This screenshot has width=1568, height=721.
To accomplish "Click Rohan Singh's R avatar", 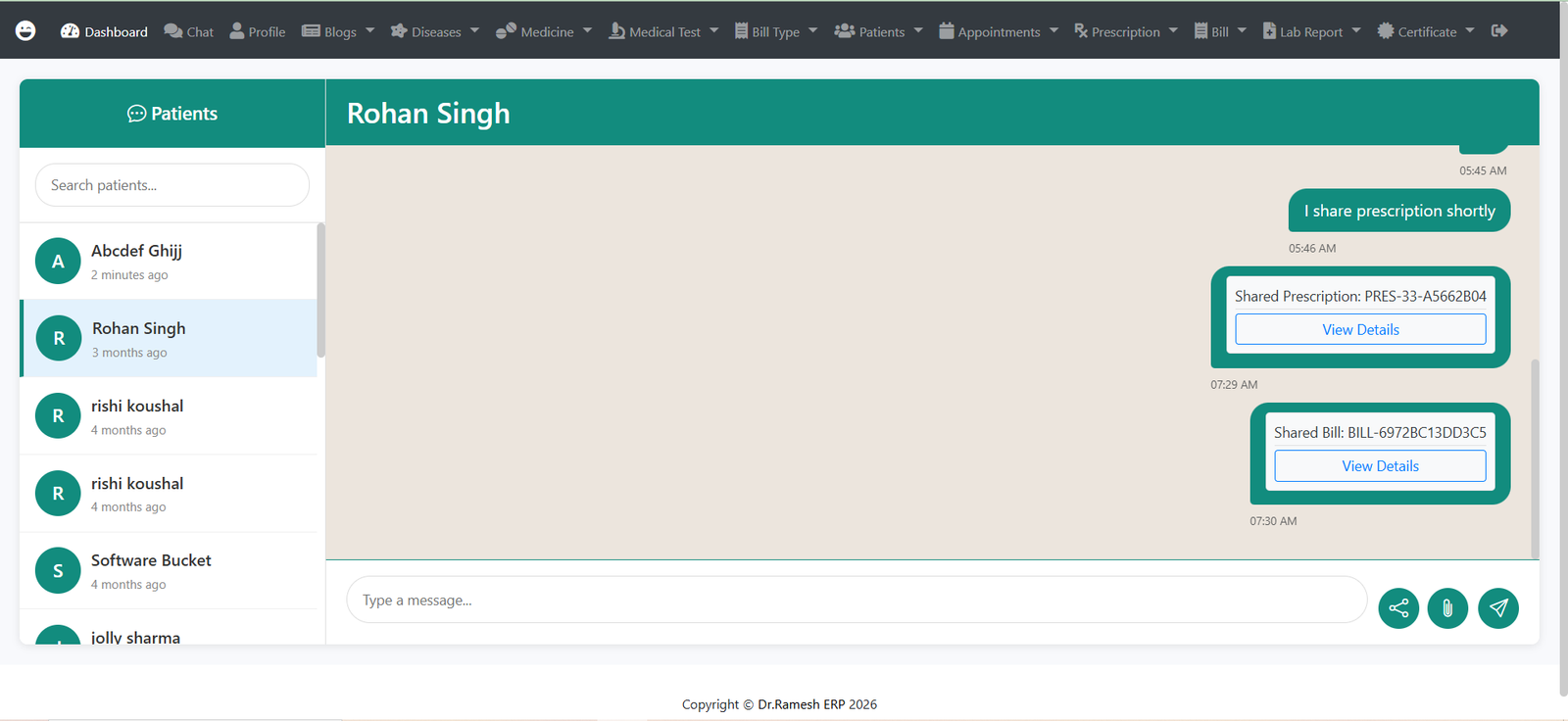I will pyautogui.click(x=59, y=338).
